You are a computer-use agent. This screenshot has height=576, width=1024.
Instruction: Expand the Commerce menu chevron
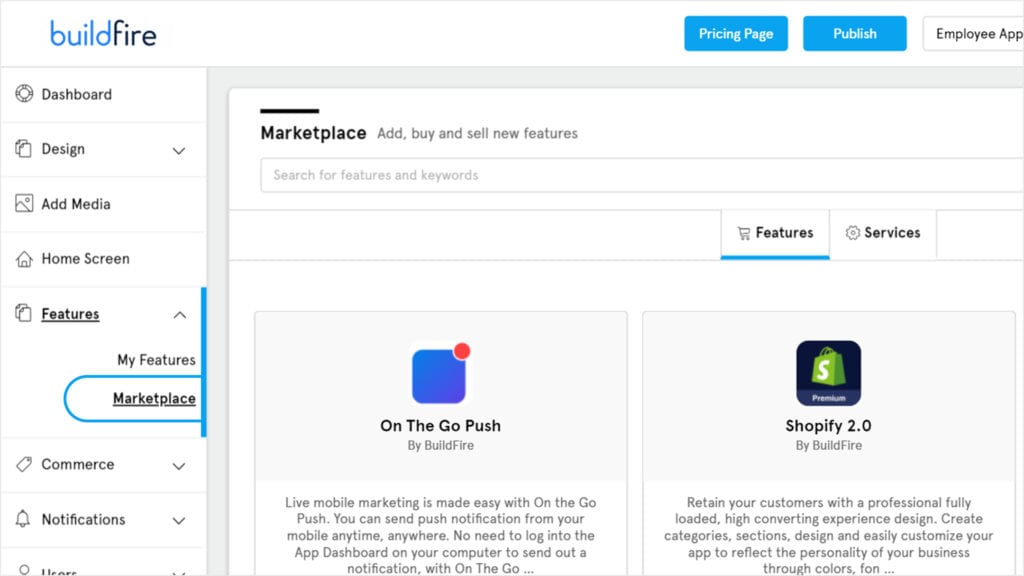click(x=179, y=466)
